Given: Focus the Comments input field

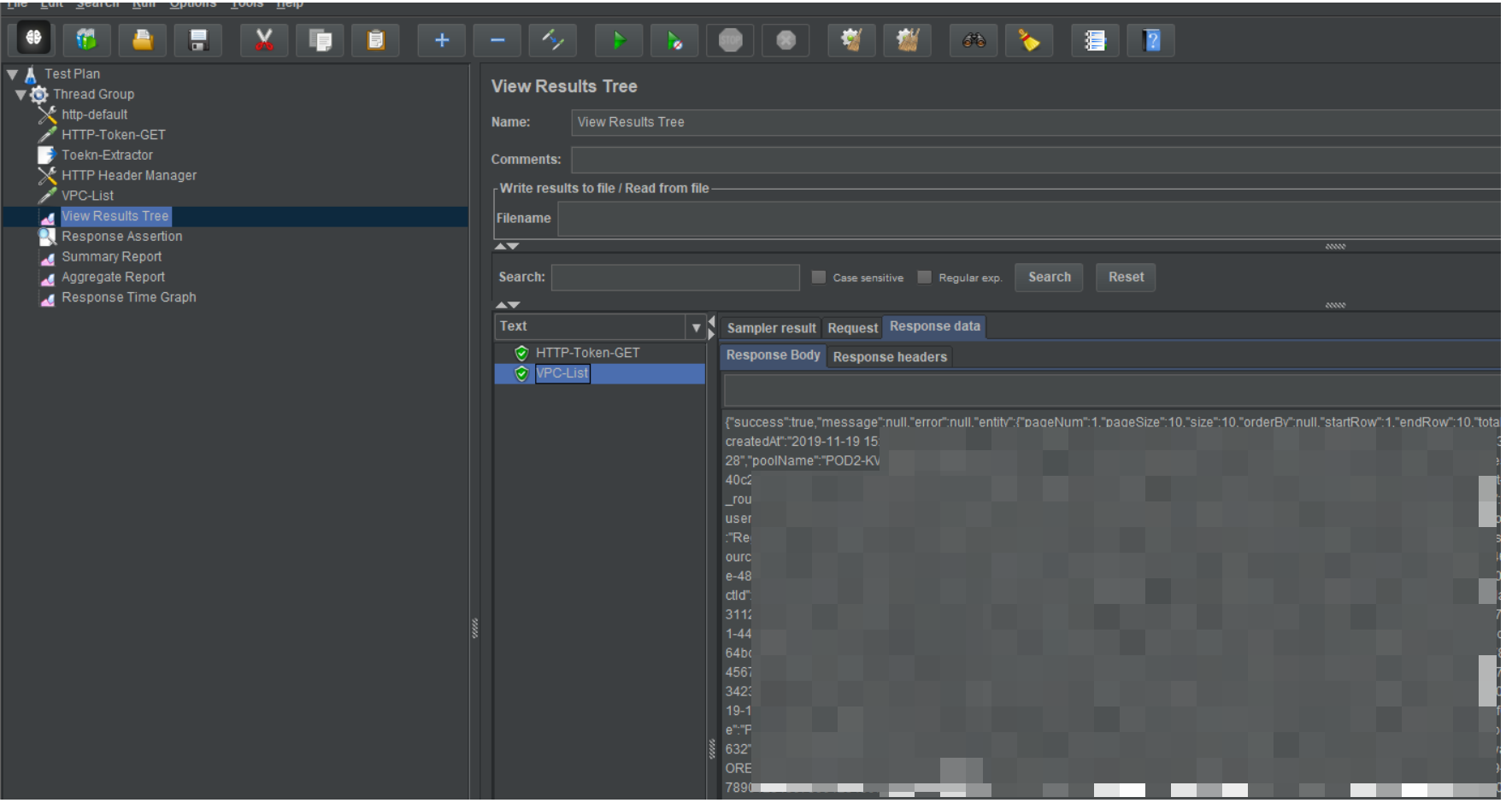Looking at the screenshot, I should tap(1035, 160).
